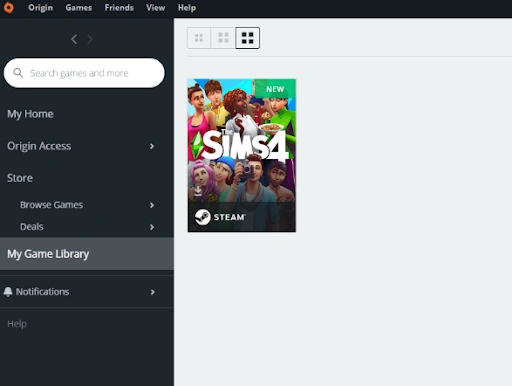The height and width of the screenshot is (386, 512).
Task: Switch to medium grid view
Action: click(223, 38)
